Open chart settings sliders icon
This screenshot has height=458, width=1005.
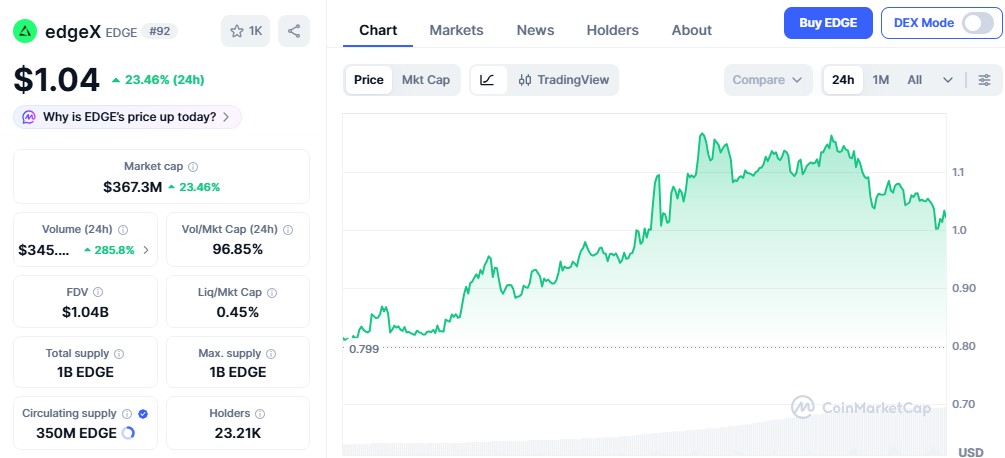[984, 80]
